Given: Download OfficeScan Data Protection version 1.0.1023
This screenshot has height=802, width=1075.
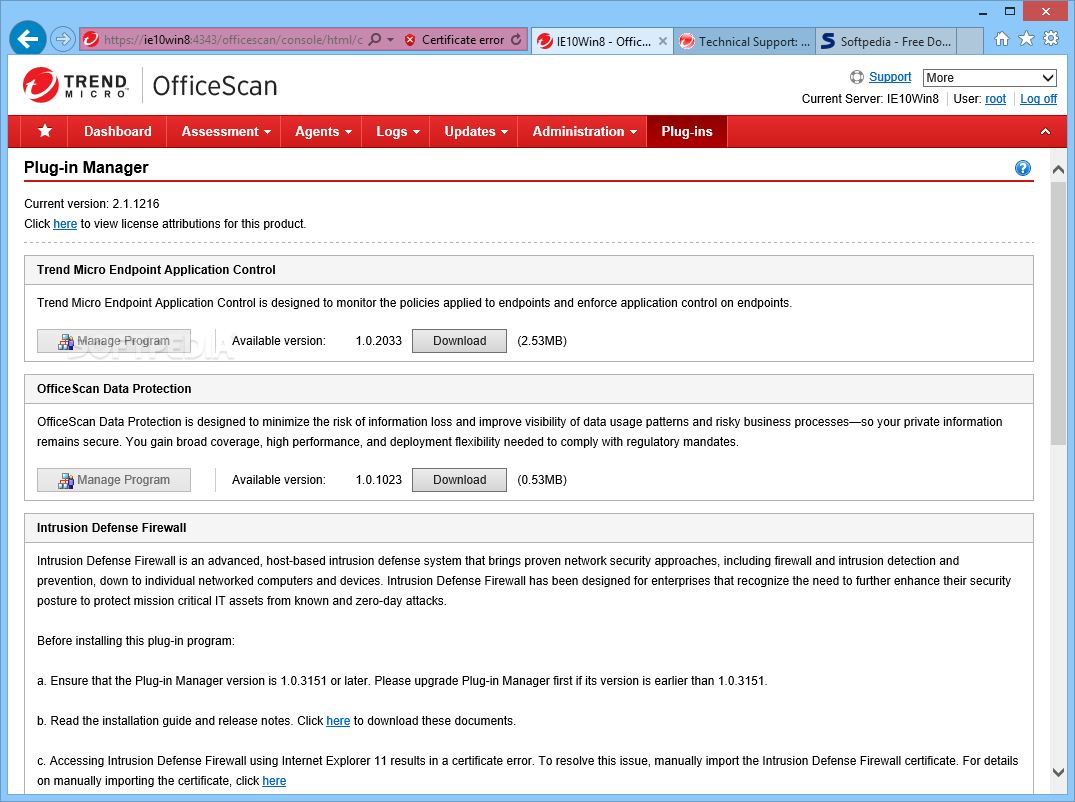Looking at the screenshot, I should click(x=459, y=480).
